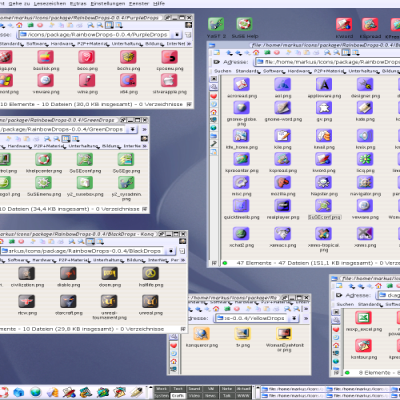The image size is (400, 400).
Task: Select khelpcenter.png icon in GreenDrops window
Action: tap(44, 160)
